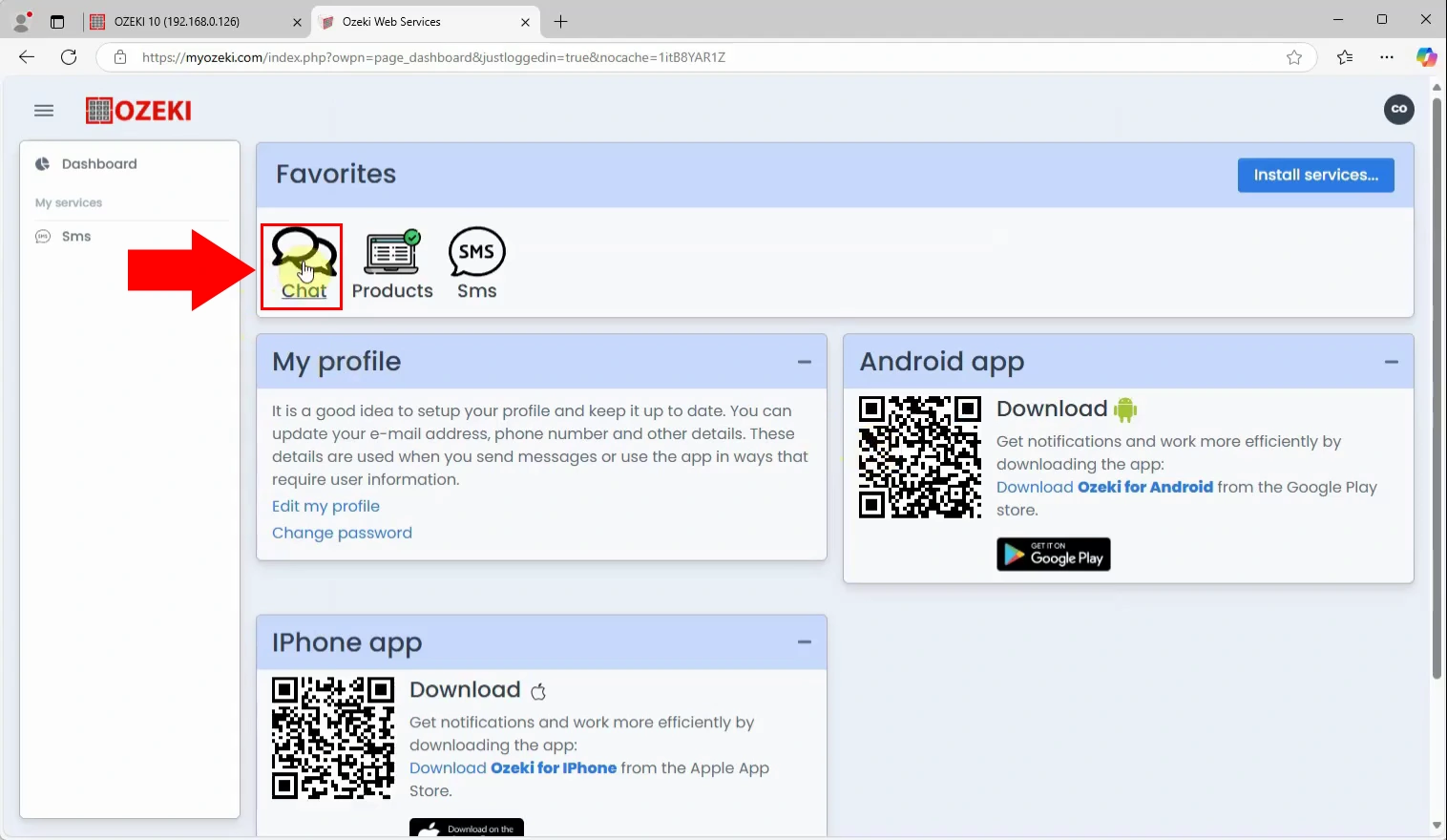Go back with browser back arrow

pos(27,57)
